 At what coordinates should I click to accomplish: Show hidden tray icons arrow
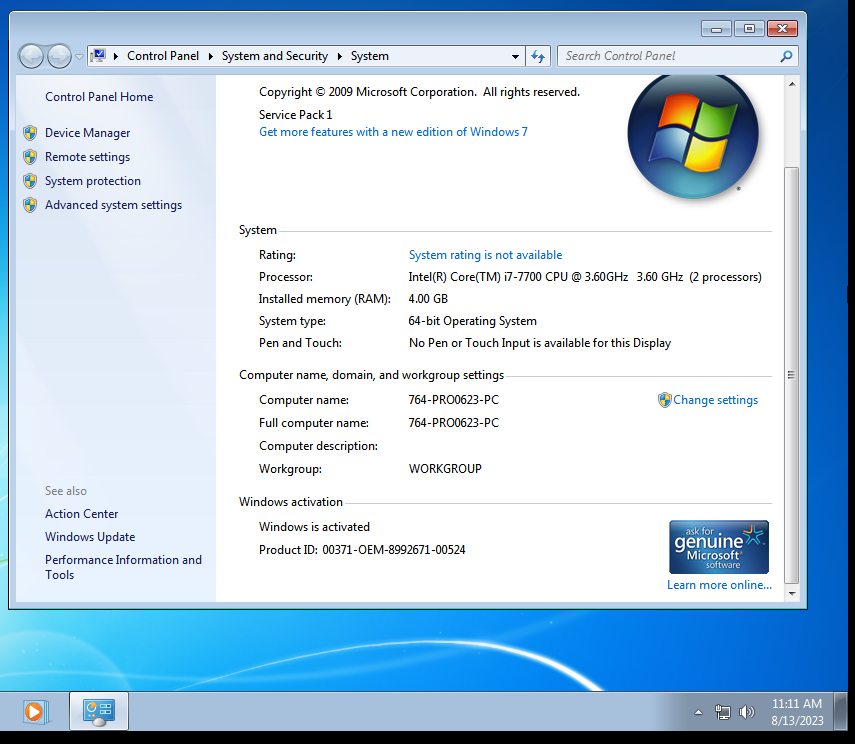(698, 712)
